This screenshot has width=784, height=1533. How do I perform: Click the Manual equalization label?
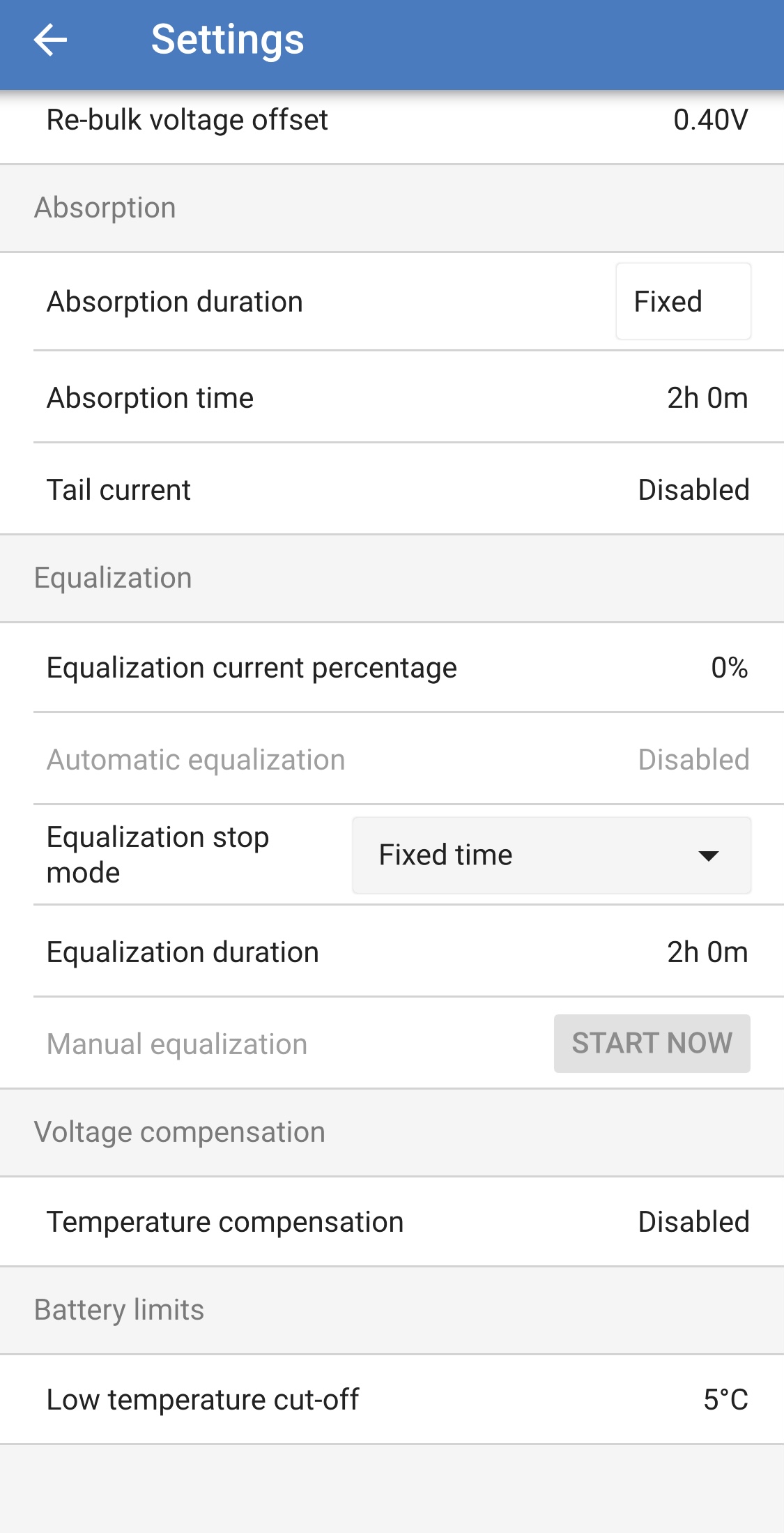pyautogui.click(x=177, y=1044)
